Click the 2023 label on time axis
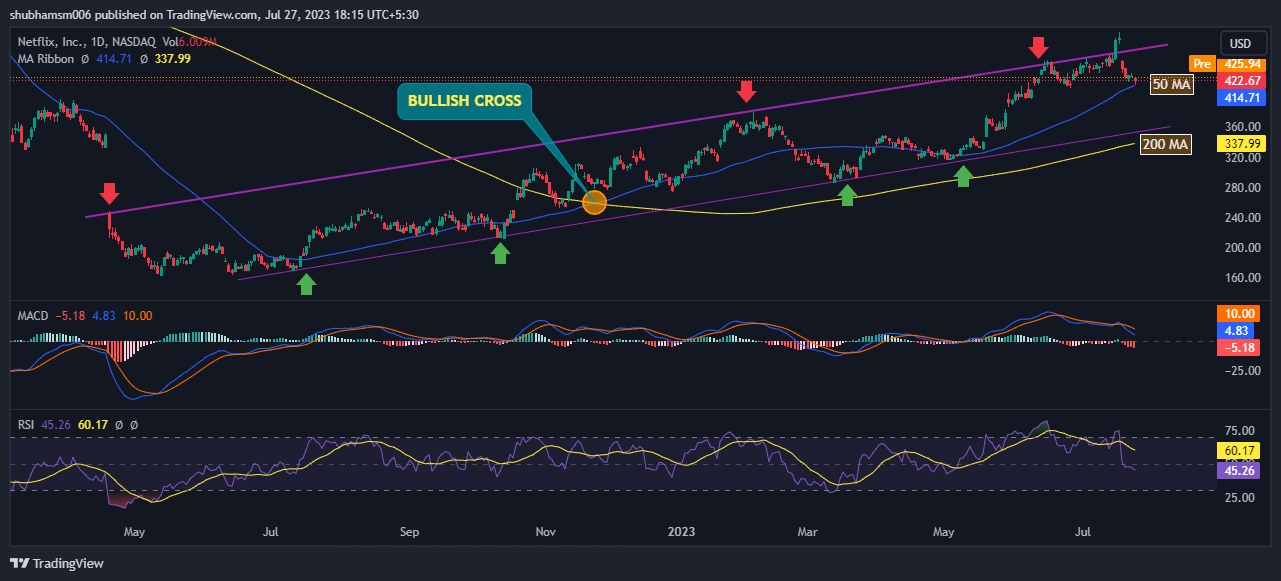 pyautogui.click(x=681, y=533)
